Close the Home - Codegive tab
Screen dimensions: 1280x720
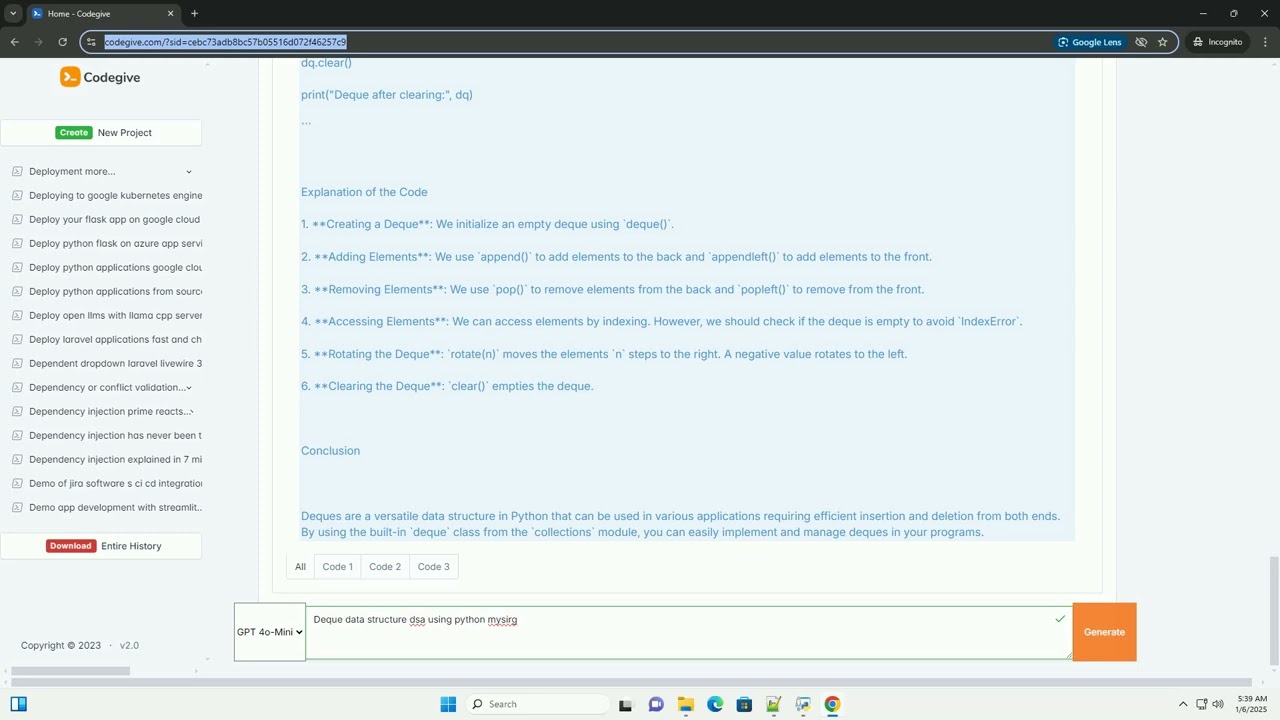coord(170,14)
